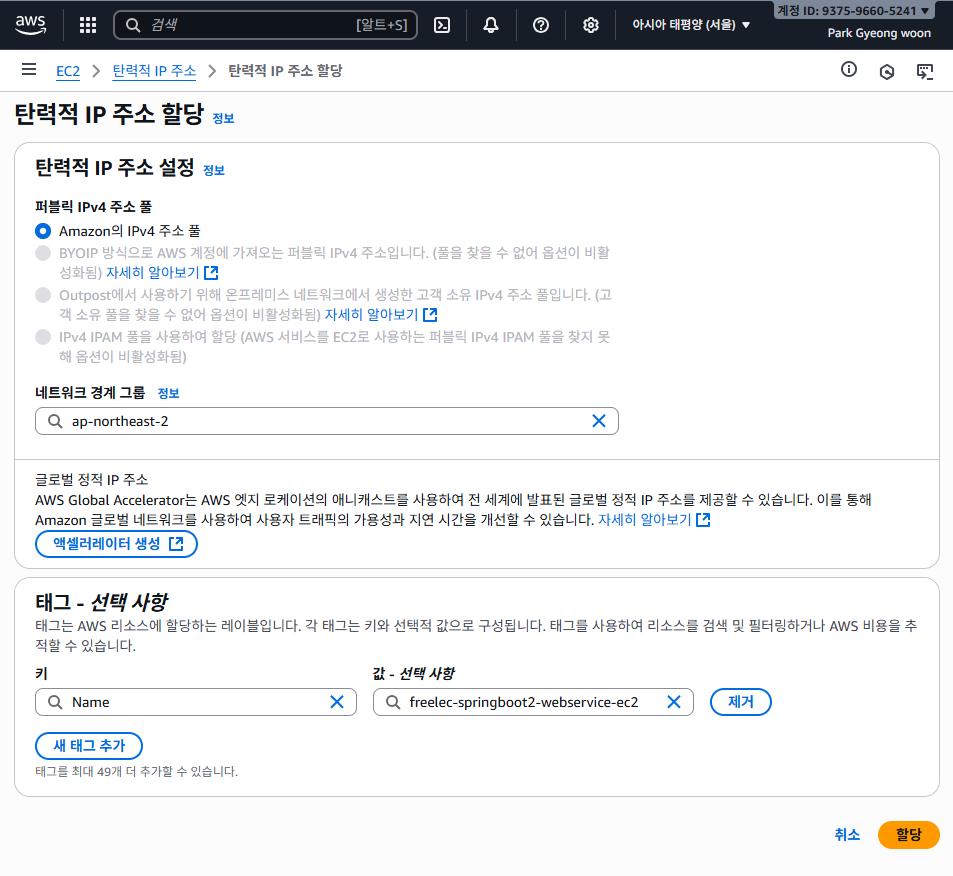
Task: Toggle the hamburger navigation menu
Action: 29,69
